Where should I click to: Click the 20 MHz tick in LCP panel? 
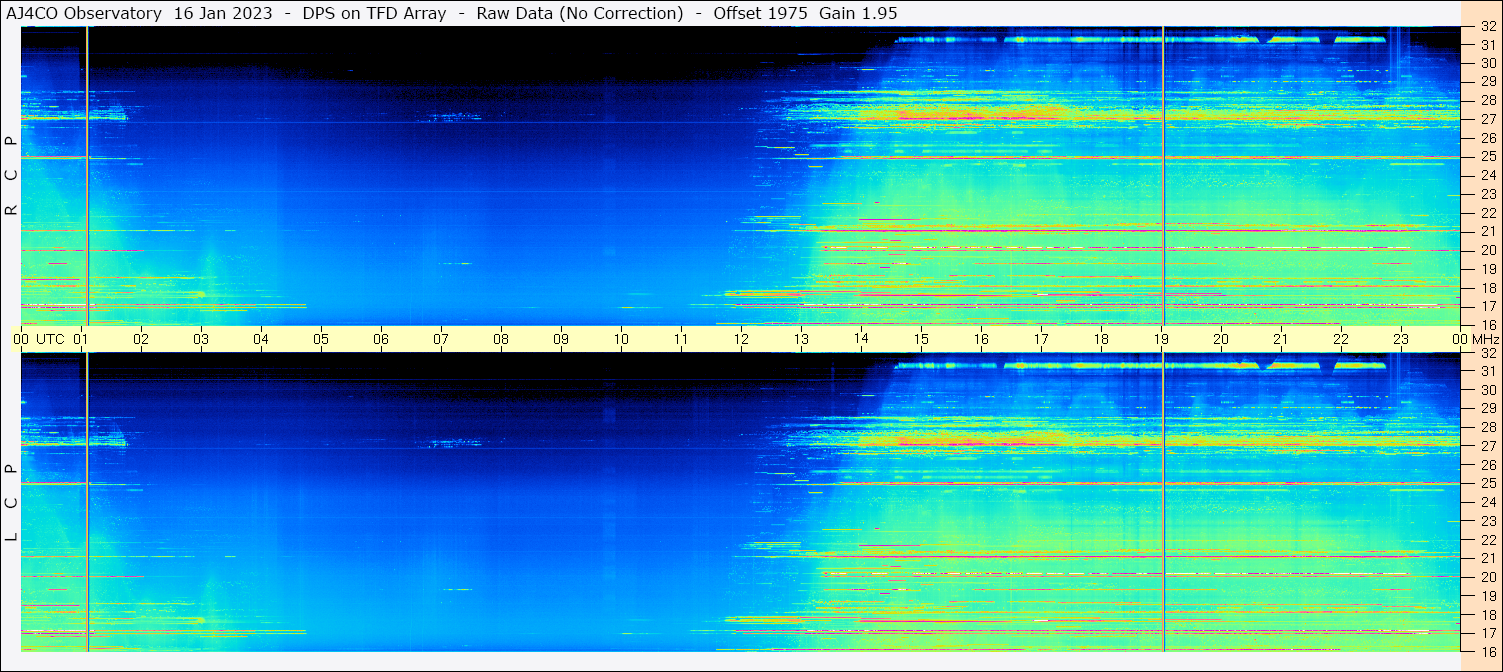[1487, 577]
